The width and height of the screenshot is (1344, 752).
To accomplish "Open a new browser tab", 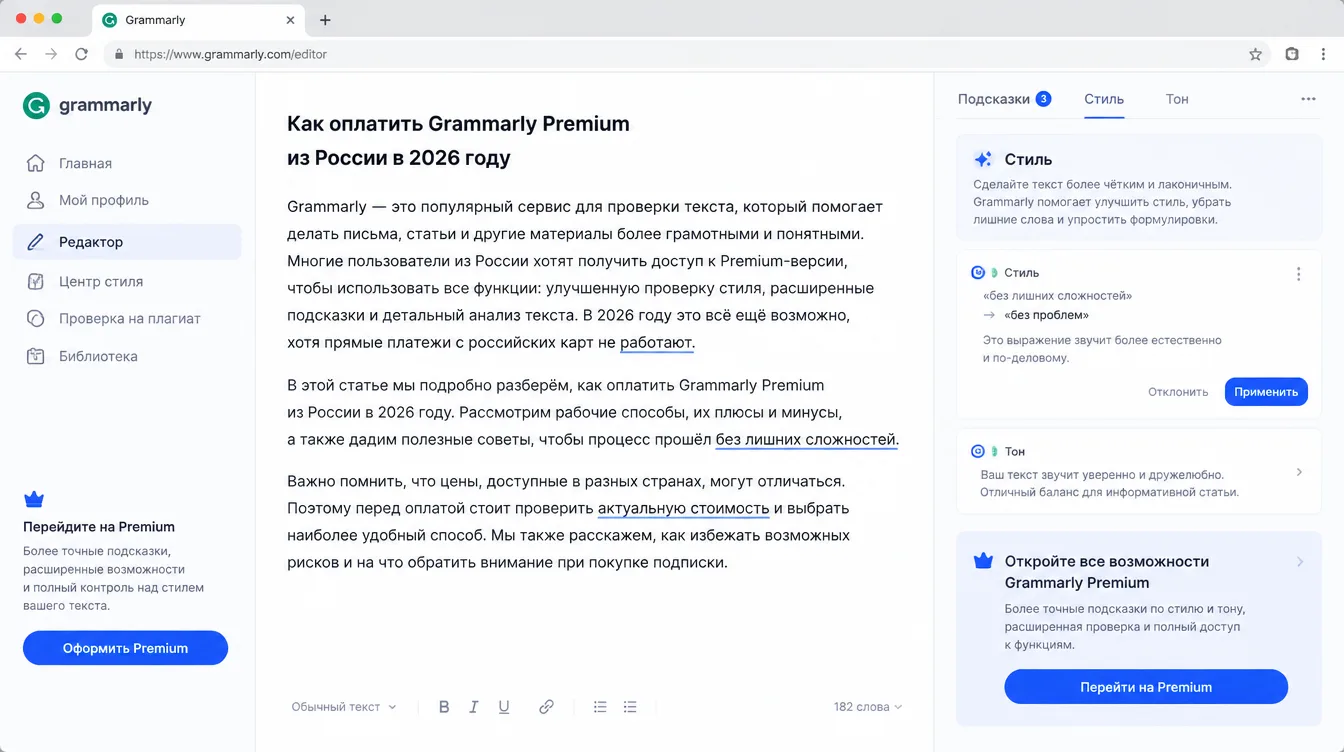I will click(x=325, y=20).
